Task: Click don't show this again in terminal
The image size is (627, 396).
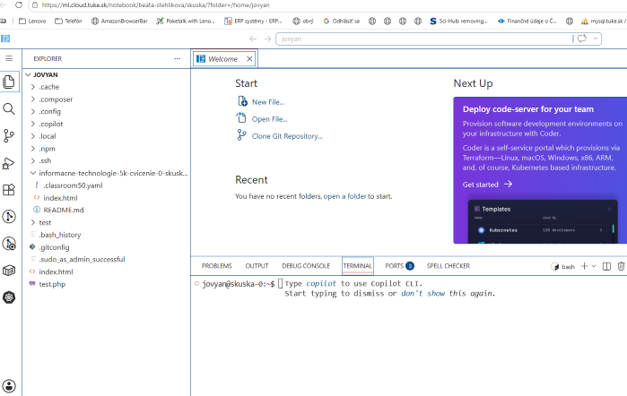Action: (x=423, y=294)
